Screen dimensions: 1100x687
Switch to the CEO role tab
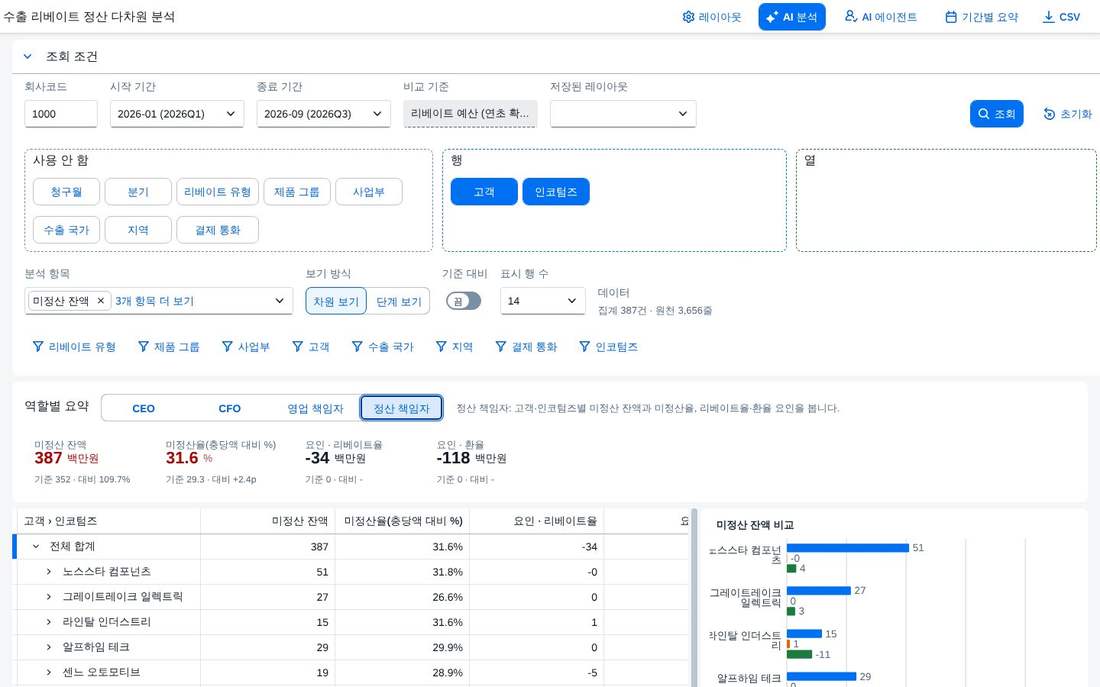143,408
